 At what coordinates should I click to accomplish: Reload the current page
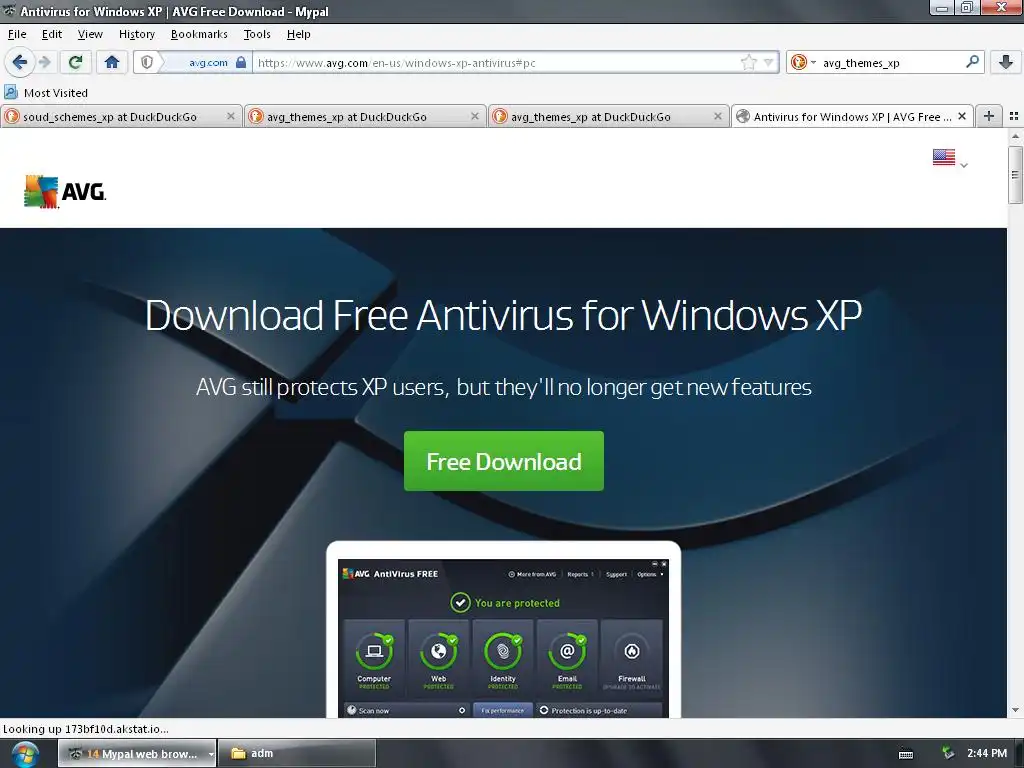click(x=75, y=63)
